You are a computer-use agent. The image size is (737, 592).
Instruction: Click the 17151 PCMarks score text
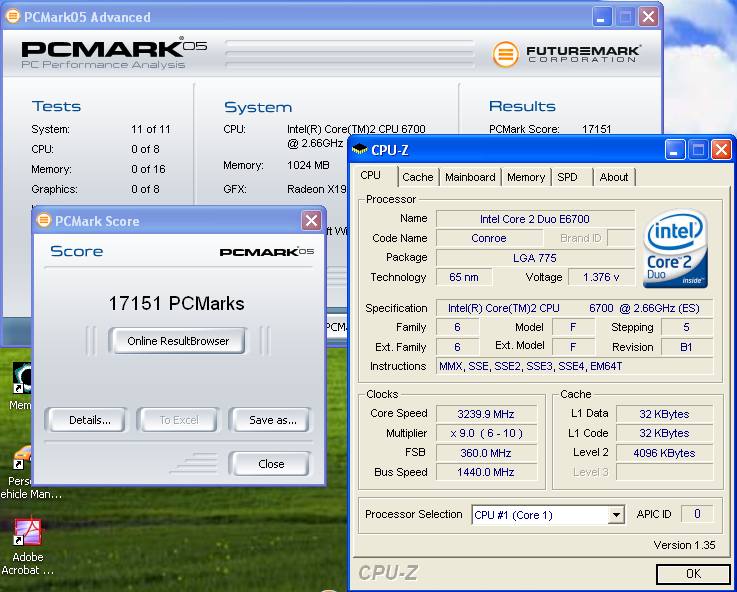click(x=176, y=304)
